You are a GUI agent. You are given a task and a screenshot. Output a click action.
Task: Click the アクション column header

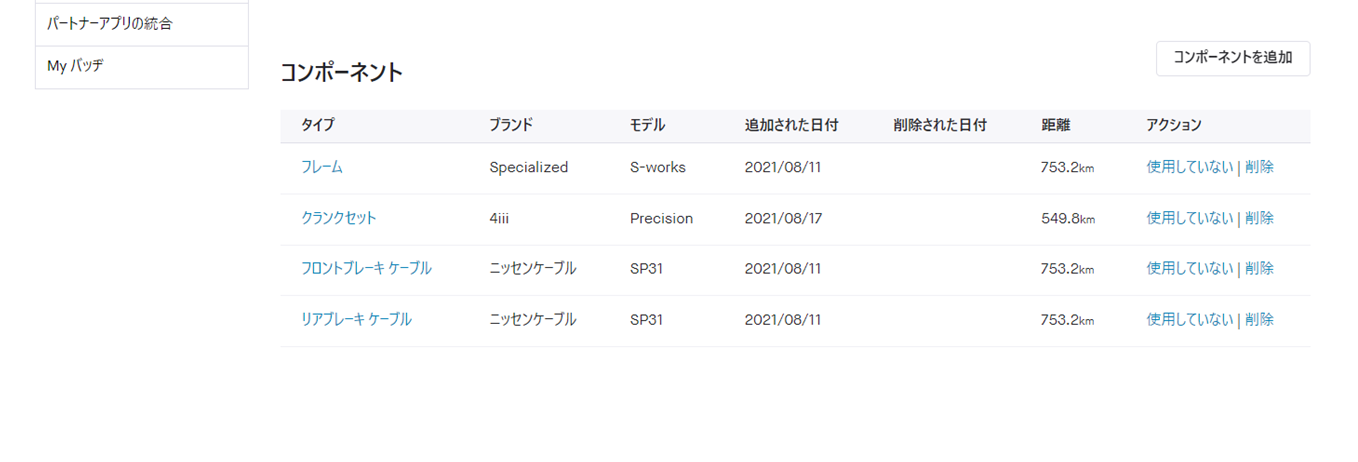(x=1174, y=125)
